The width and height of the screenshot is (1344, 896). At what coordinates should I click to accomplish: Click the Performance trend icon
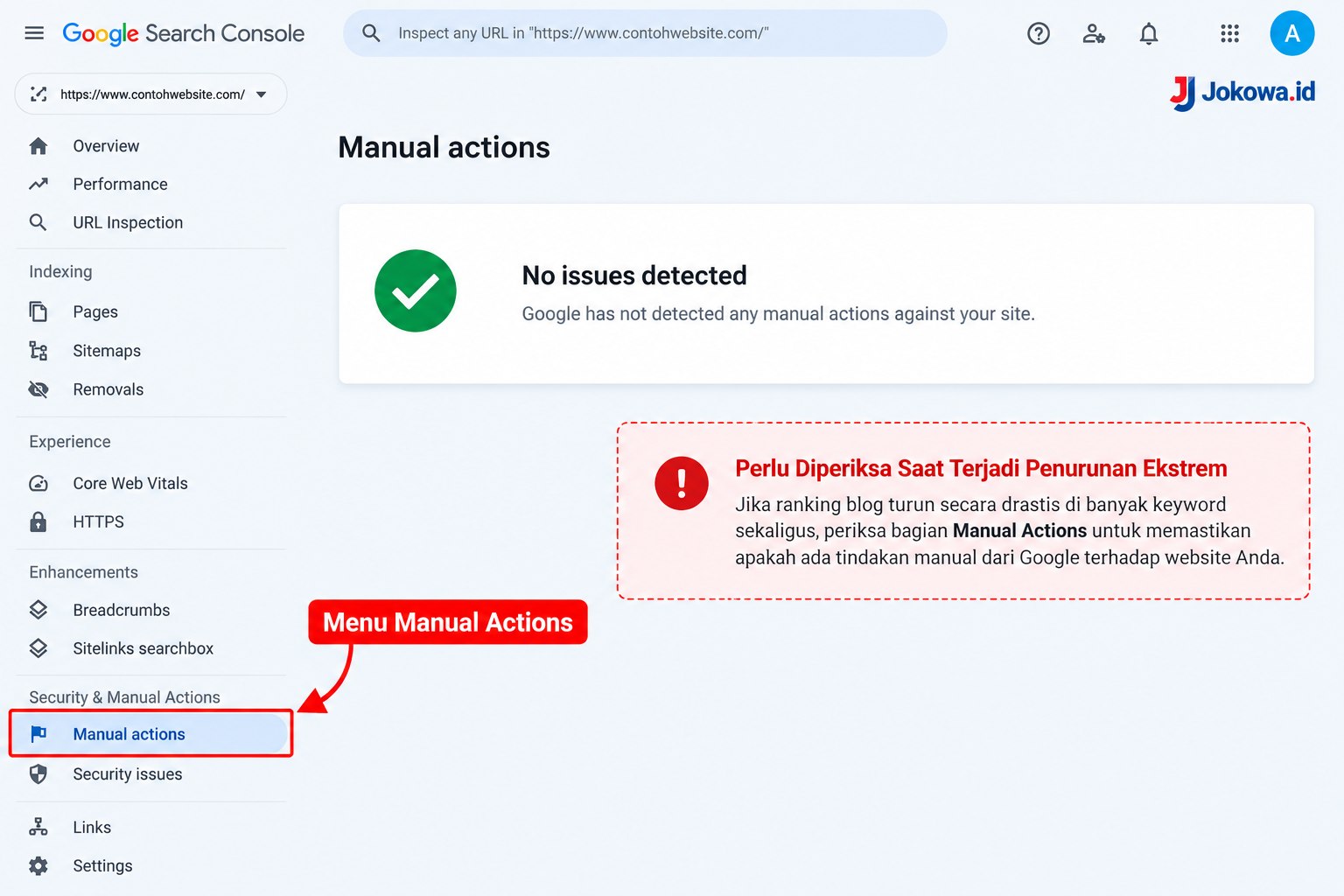pyautogui.click(x=38, y=184)
